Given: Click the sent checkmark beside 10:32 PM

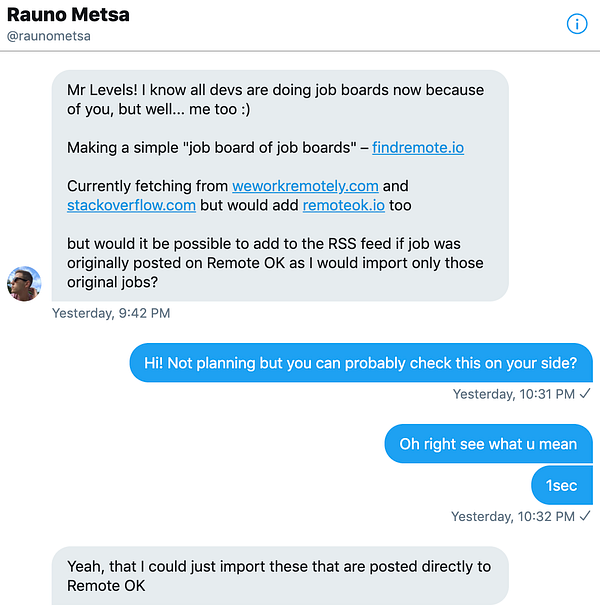Looking at the screenshot, I should (x=585, y=516).
